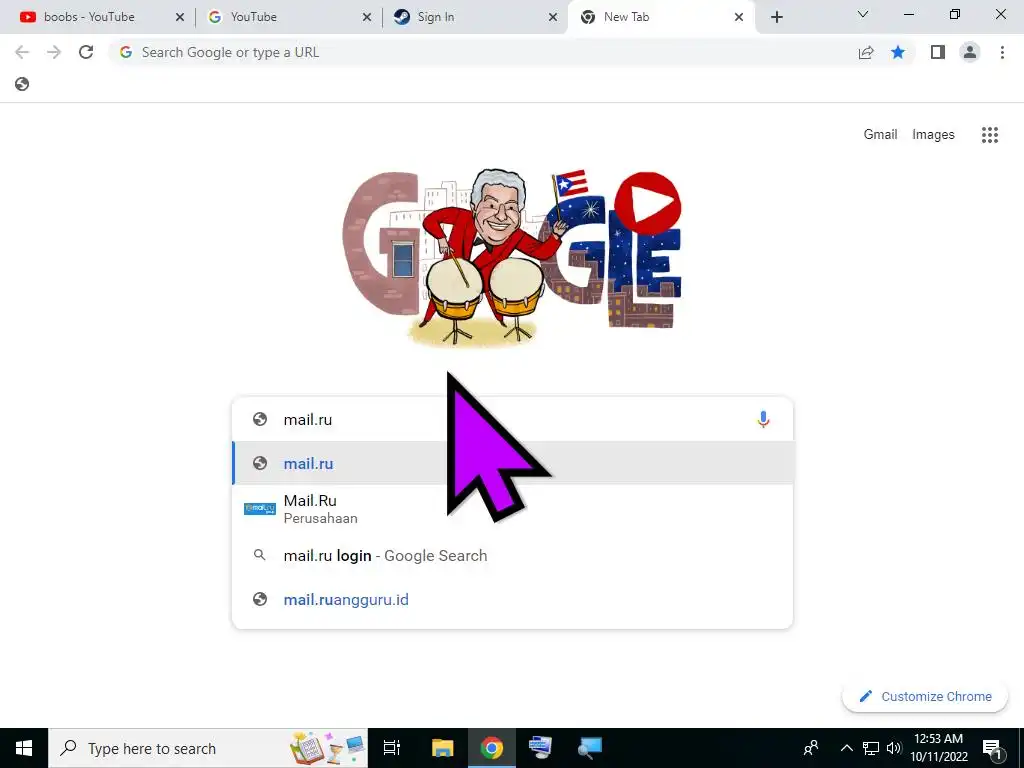Click the Customize Chrome button

point(925,696)
